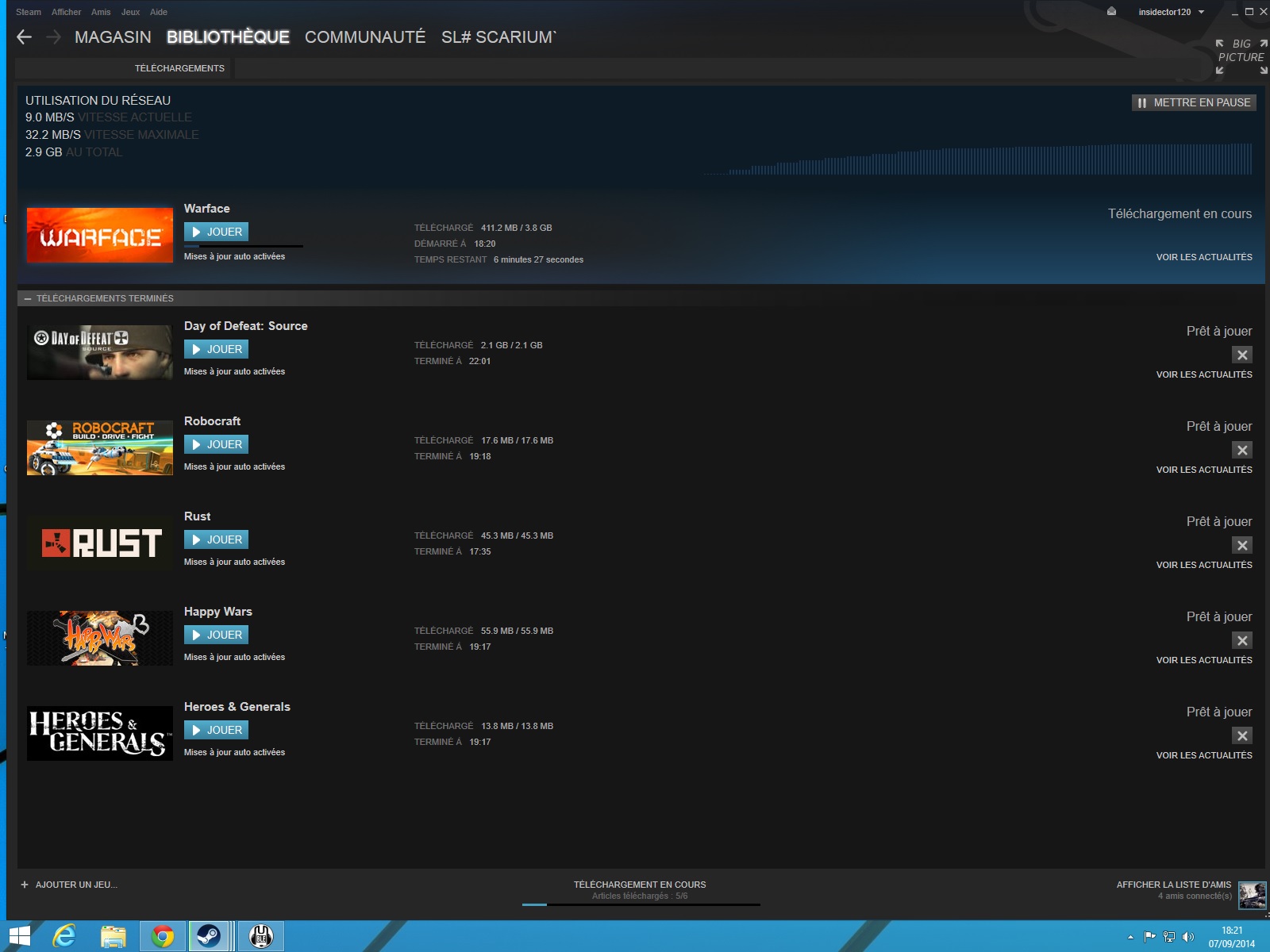Image resolution: width=1270 pixels, height=952 pixels.
Task: Click the Rust game title
Action: (x=198, y=516)
